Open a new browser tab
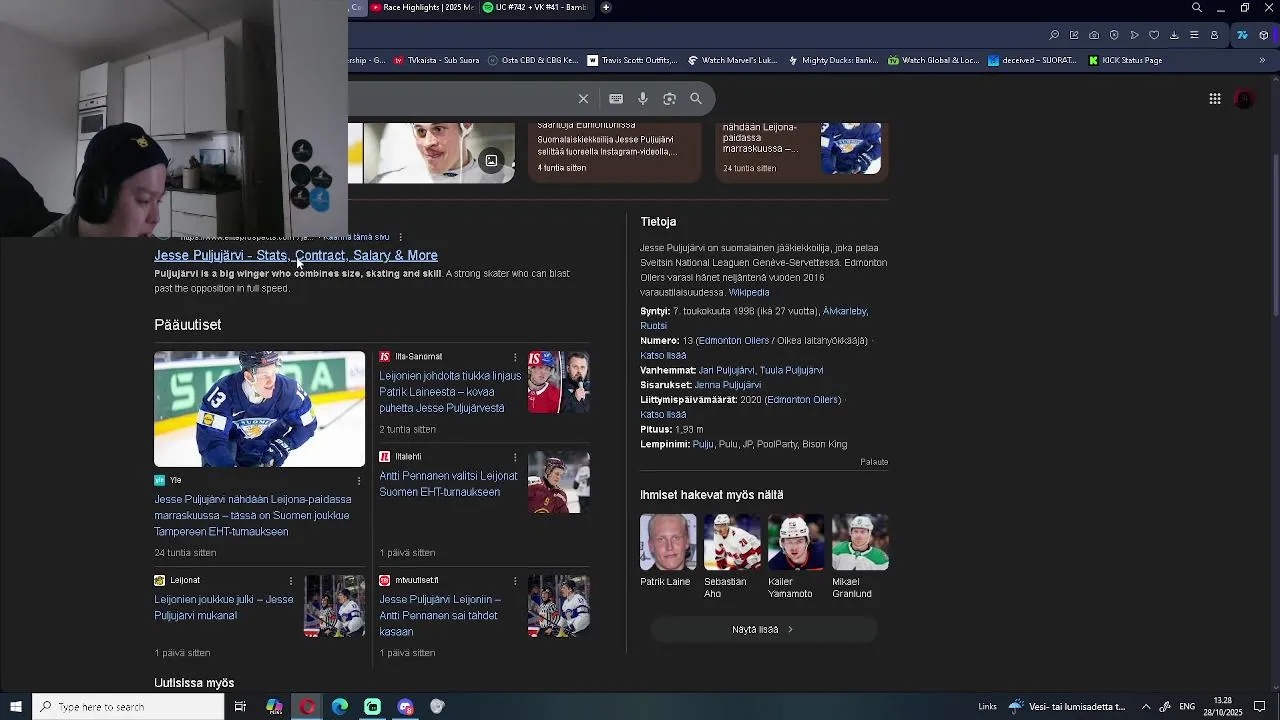Image resolution: width=1280 pixels, height=720 pixels. (606, 7)
